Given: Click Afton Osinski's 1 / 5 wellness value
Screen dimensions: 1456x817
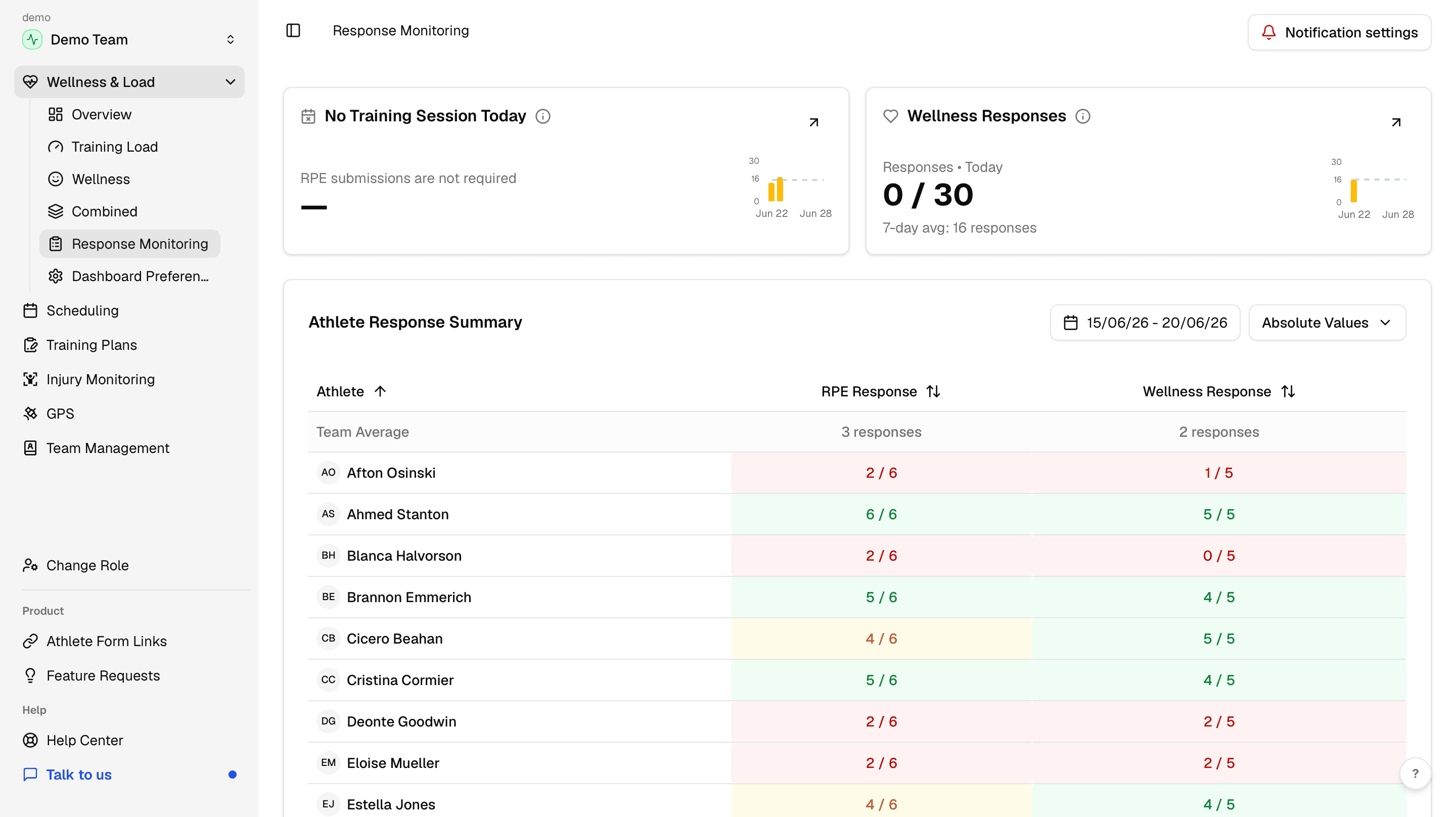Looking at the screenshot, I should [x=1218, y=473].
